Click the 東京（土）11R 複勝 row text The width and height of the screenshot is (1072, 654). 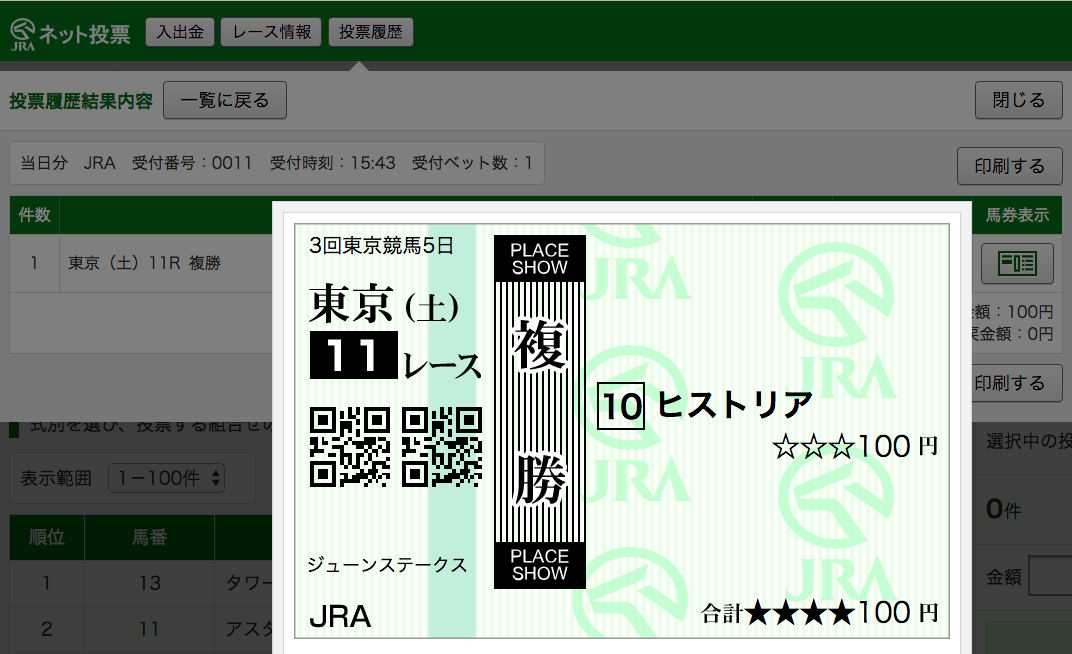(144, 263)
